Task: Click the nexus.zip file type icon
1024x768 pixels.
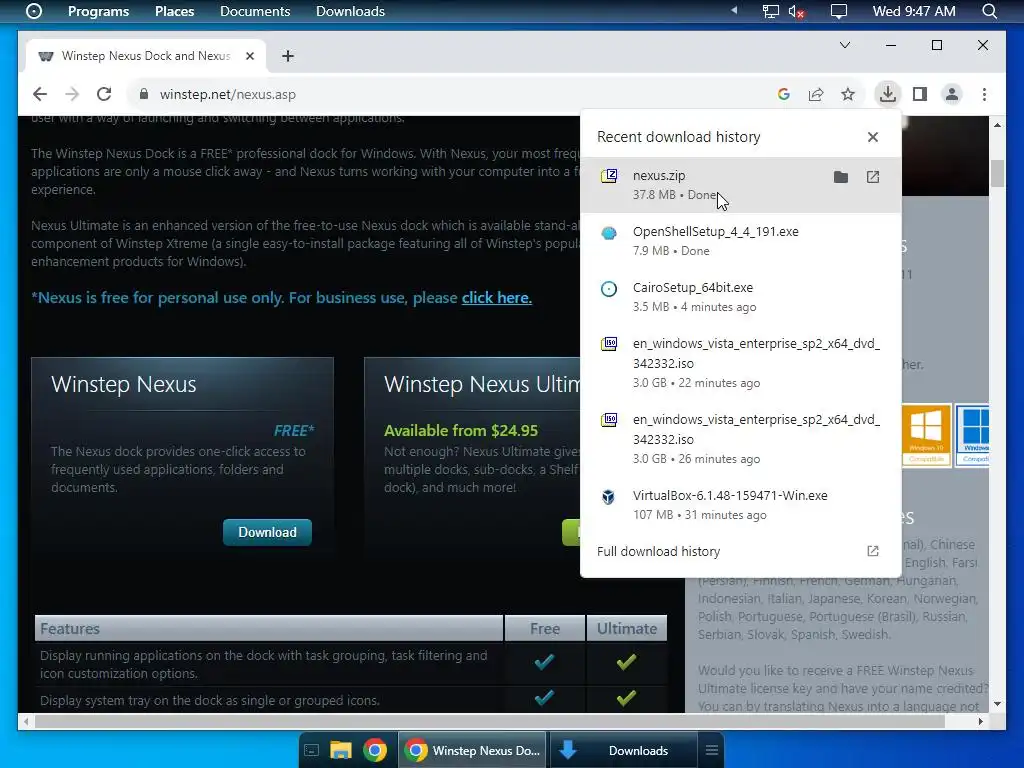Action: point(609,176)
